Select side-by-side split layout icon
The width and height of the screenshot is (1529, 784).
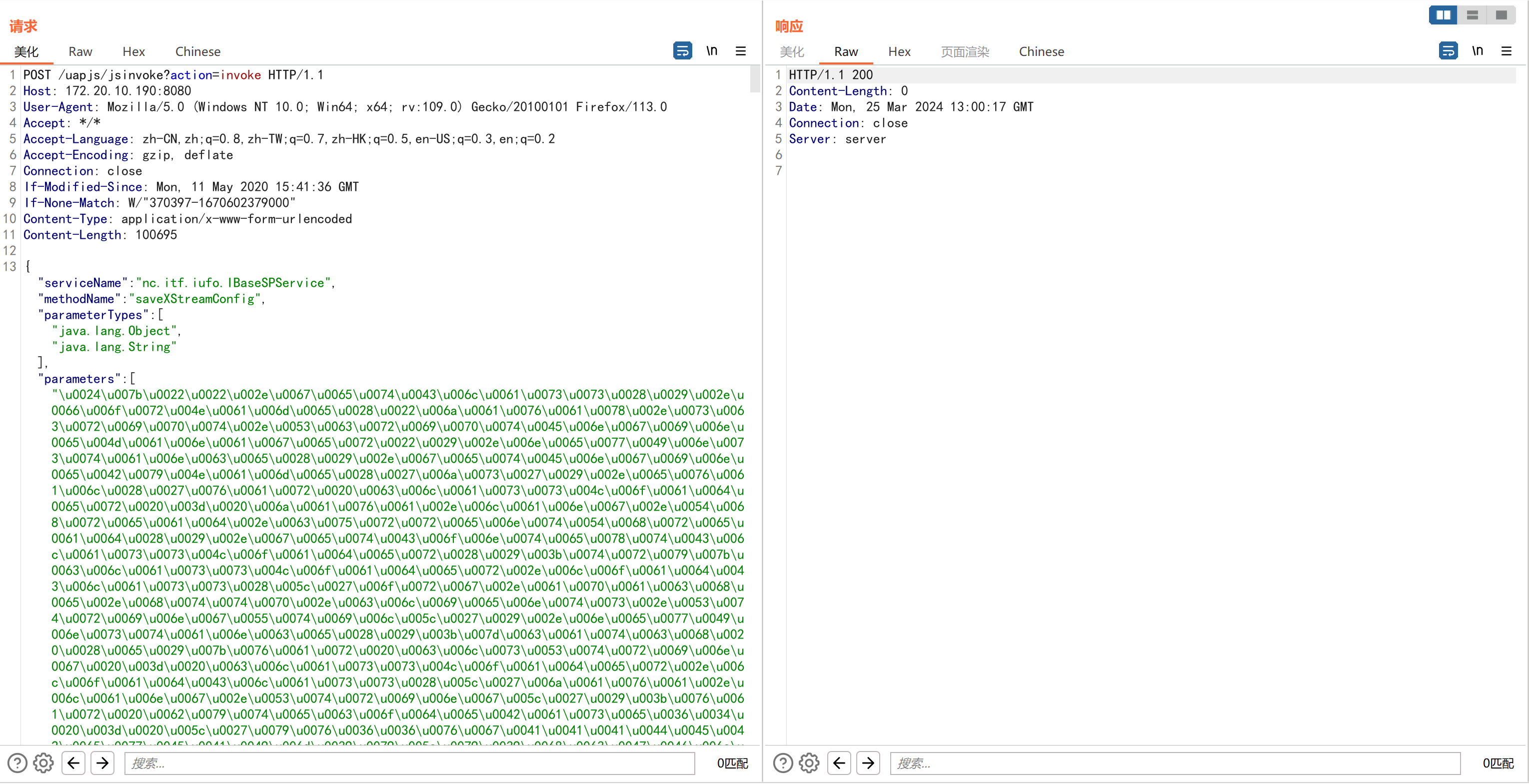coord(1443,15)
